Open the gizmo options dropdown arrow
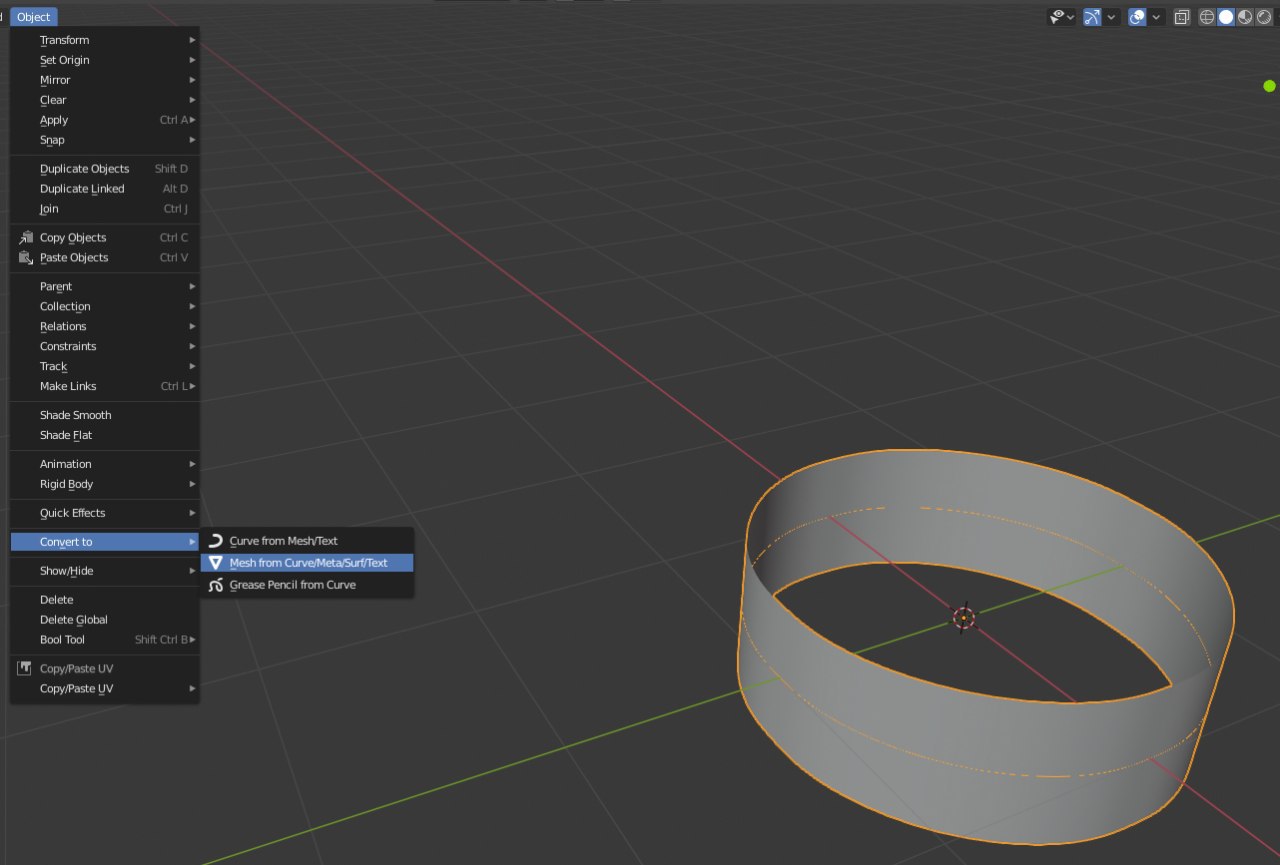1280x865 pixels. click(1112, 17)
